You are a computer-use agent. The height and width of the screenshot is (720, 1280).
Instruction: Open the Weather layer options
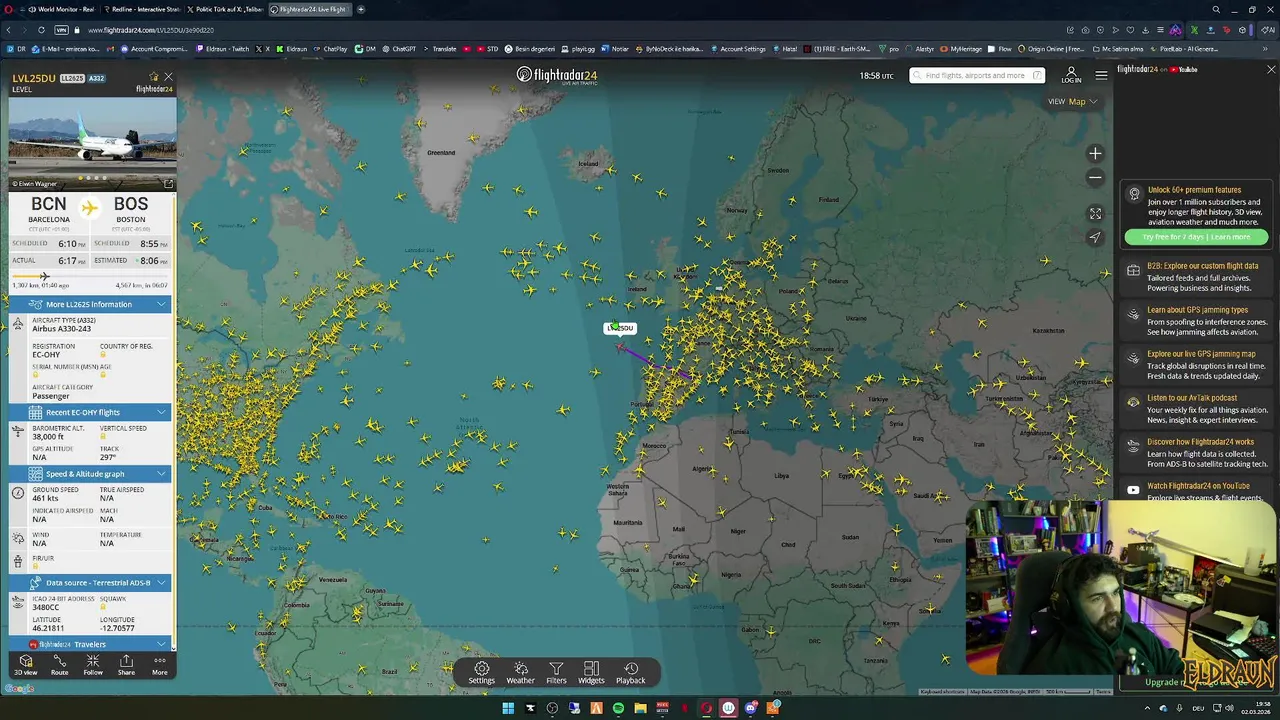point(520,673)
